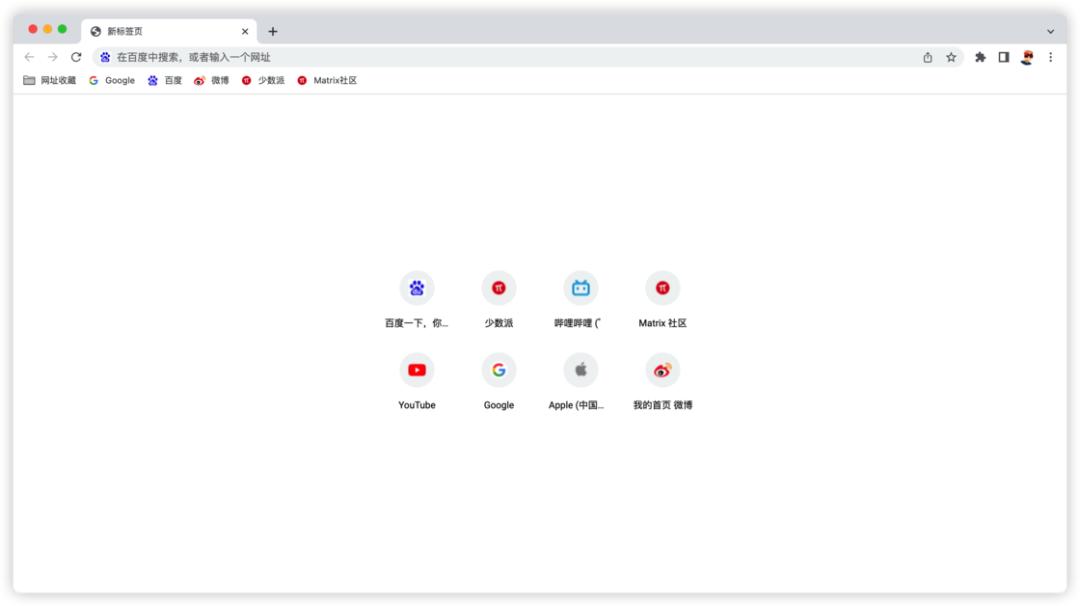Image resolution: width=1080 pixels, height=606 pixels.
Task: Bookmark this tab with star icon
Action: tap(951, 57)
